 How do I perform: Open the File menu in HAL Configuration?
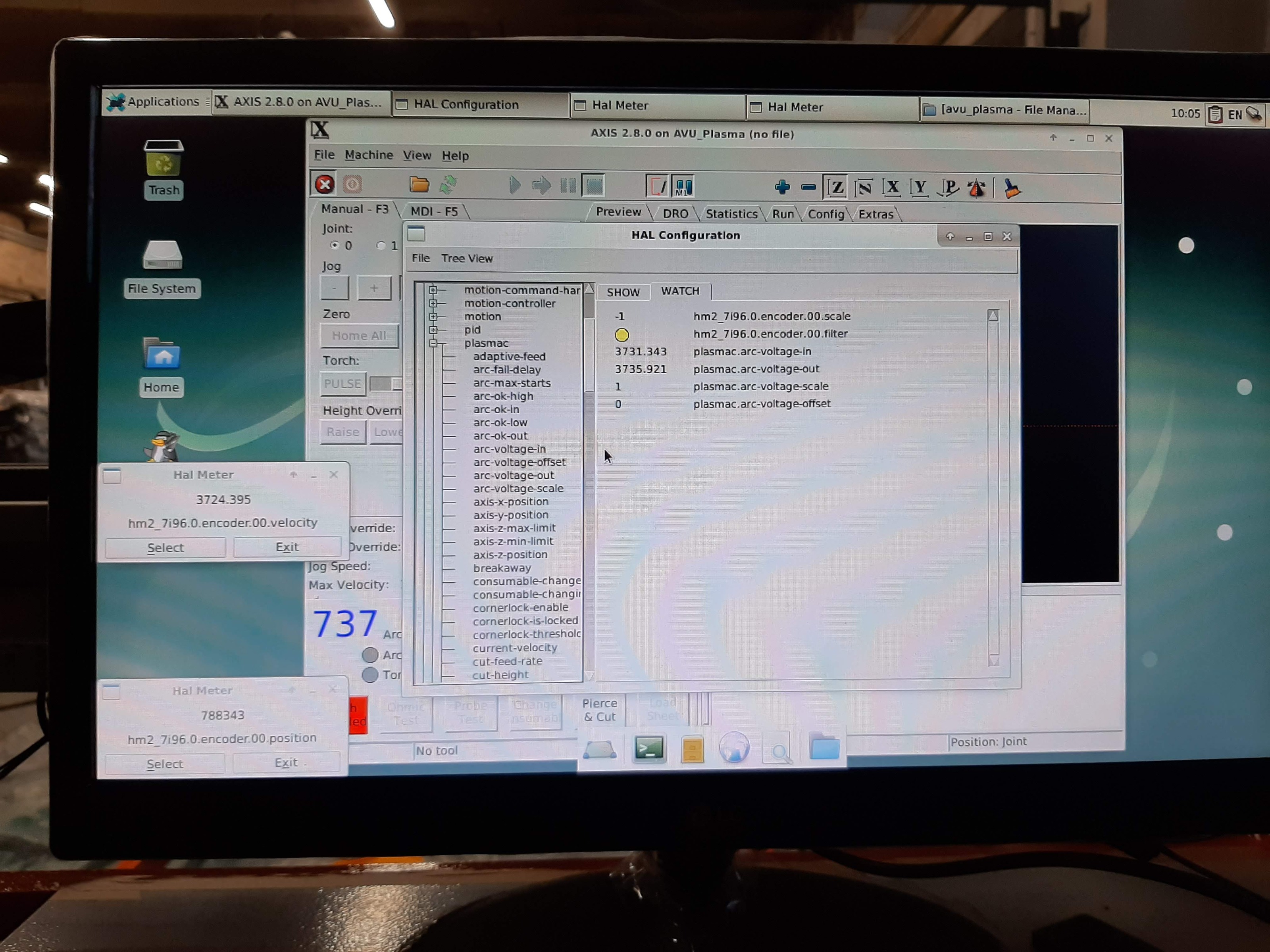(420, 258)
